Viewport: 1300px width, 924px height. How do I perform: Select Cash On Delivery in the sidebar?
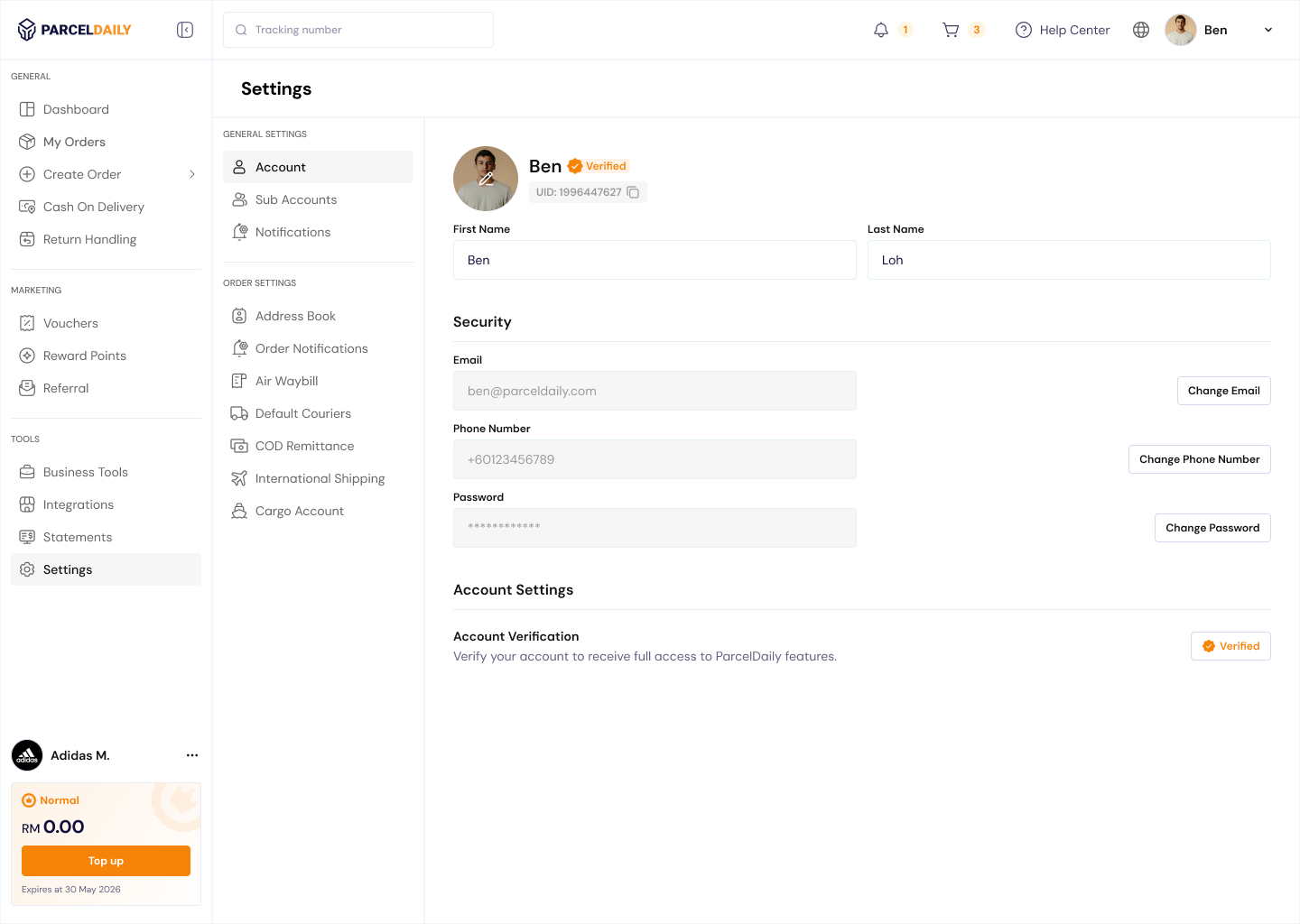coord(94,207)
